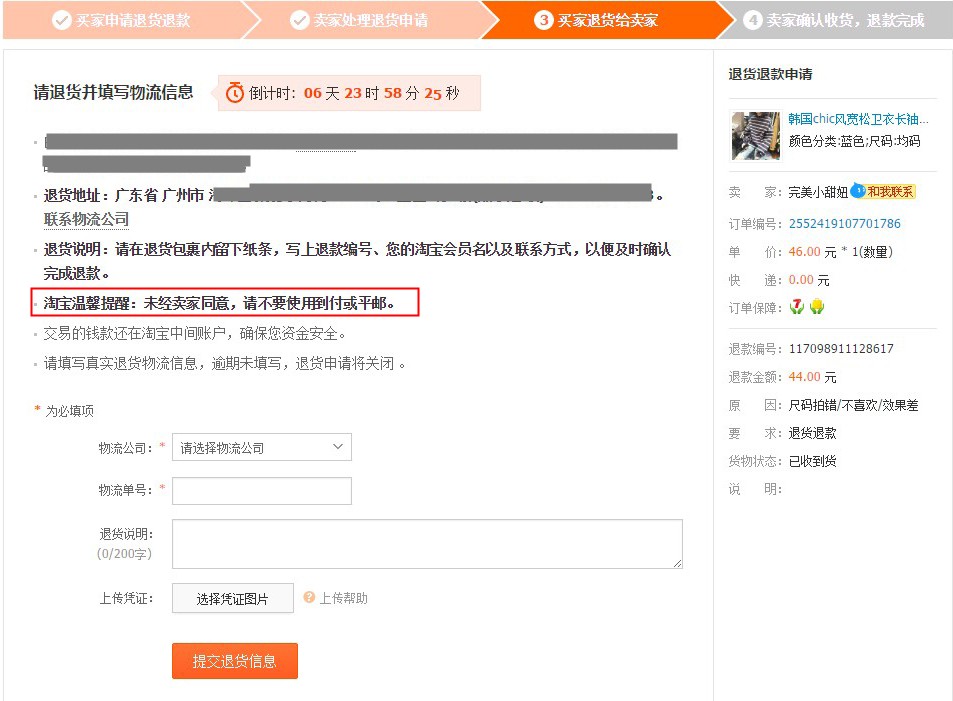
Task: Click the 和我联系 contact seller button
Action: point(890,192)
